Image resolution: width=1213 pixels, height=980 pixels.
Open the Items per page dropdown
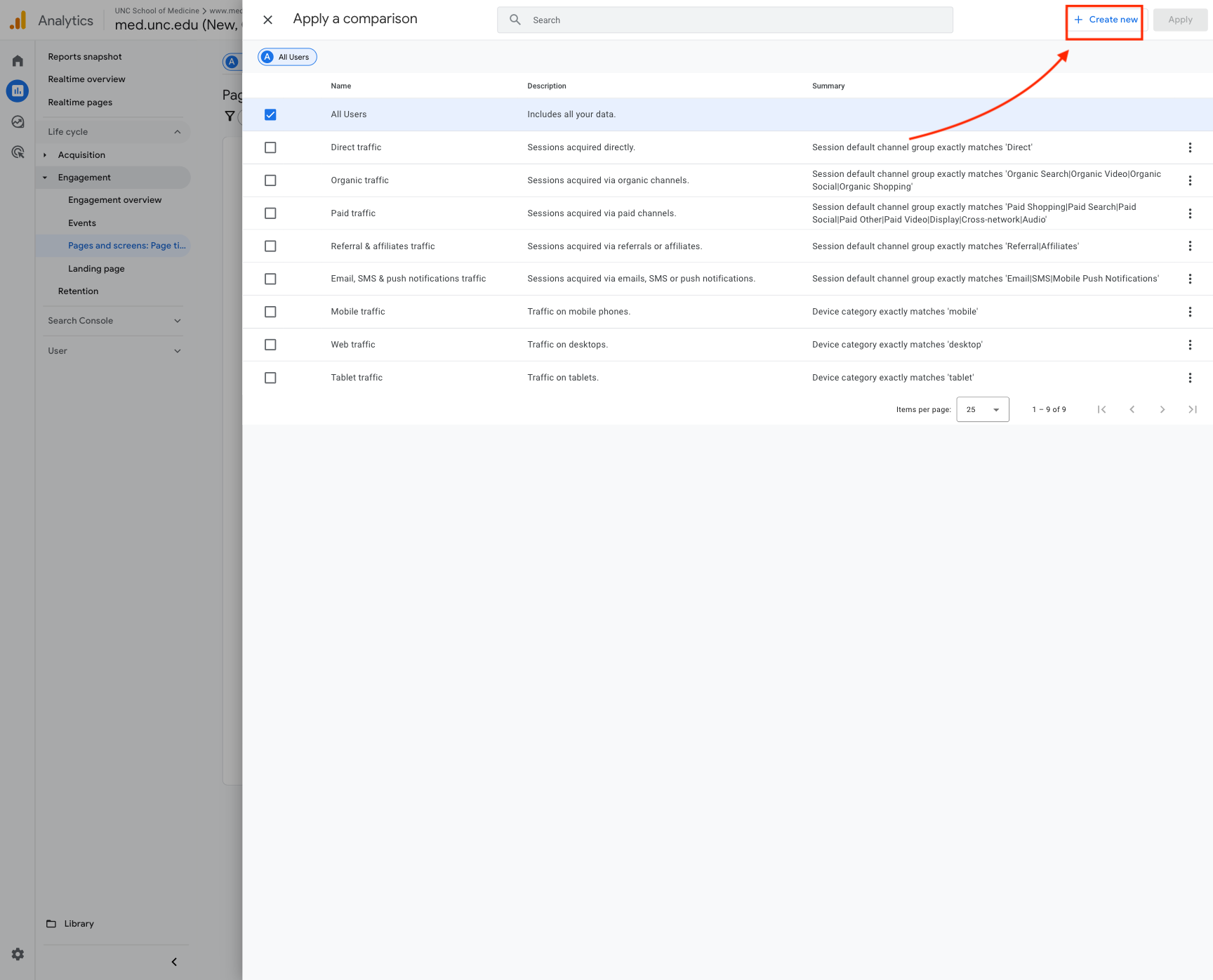(x=982, y=409)
